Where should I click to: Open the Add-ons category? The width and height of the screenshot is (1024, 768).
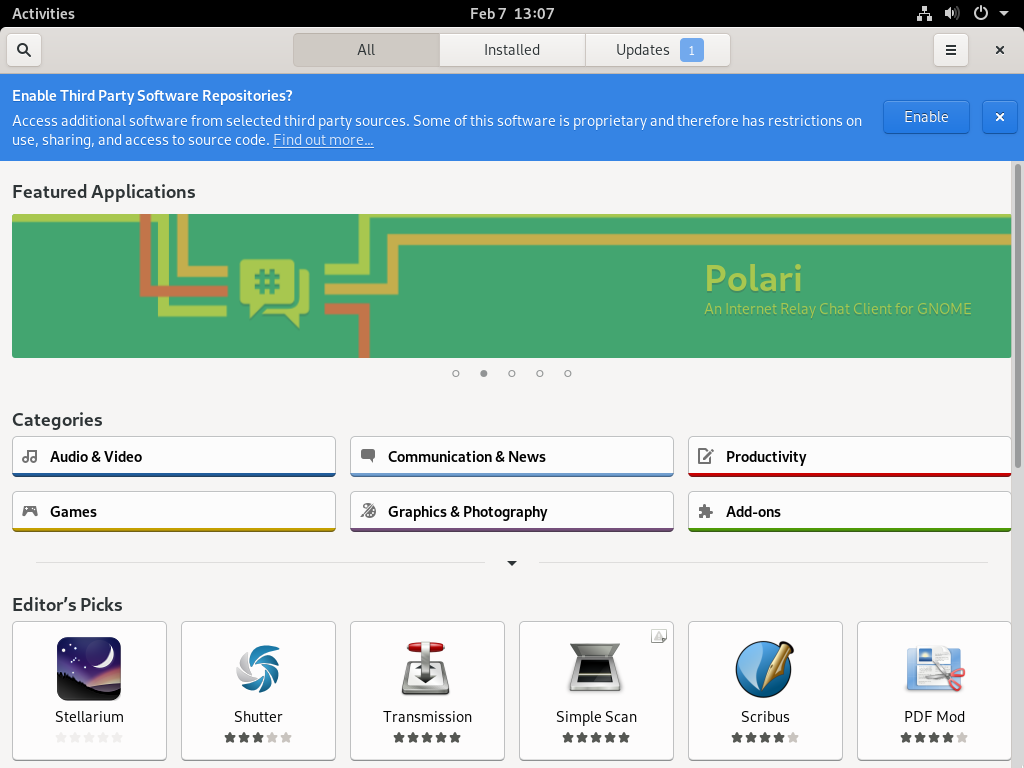point(850,511)
